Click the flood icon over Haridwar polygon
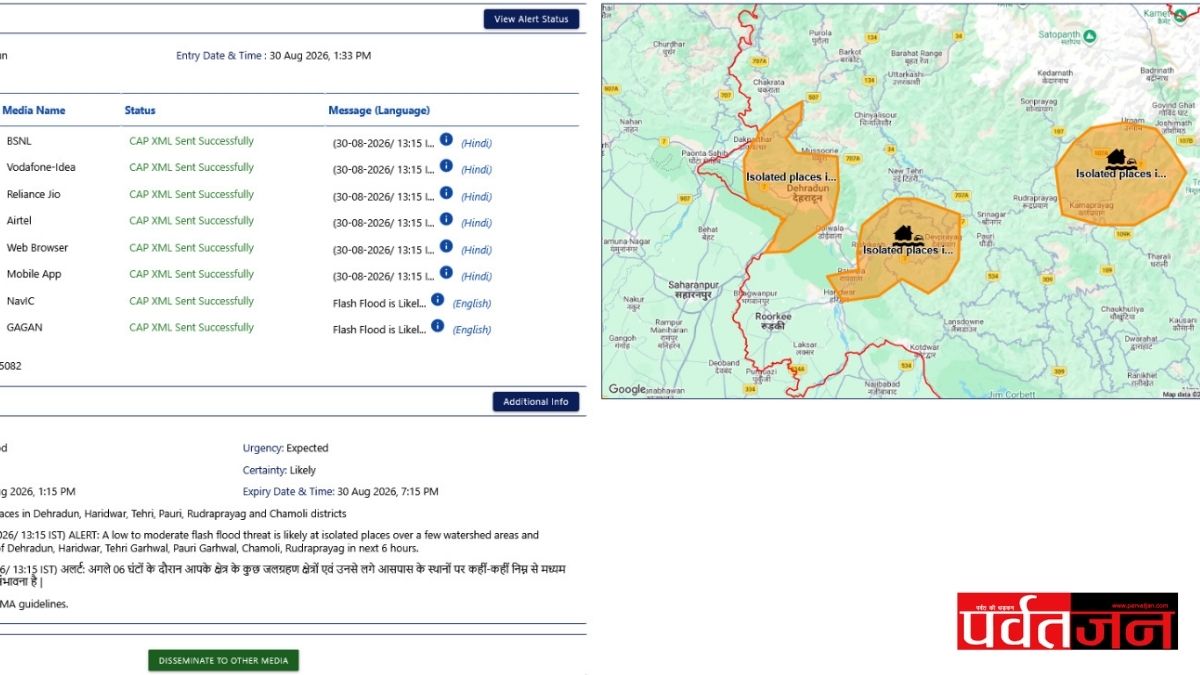The height and width of the screenshot is (675, 1200). click(x=907, y=235)
